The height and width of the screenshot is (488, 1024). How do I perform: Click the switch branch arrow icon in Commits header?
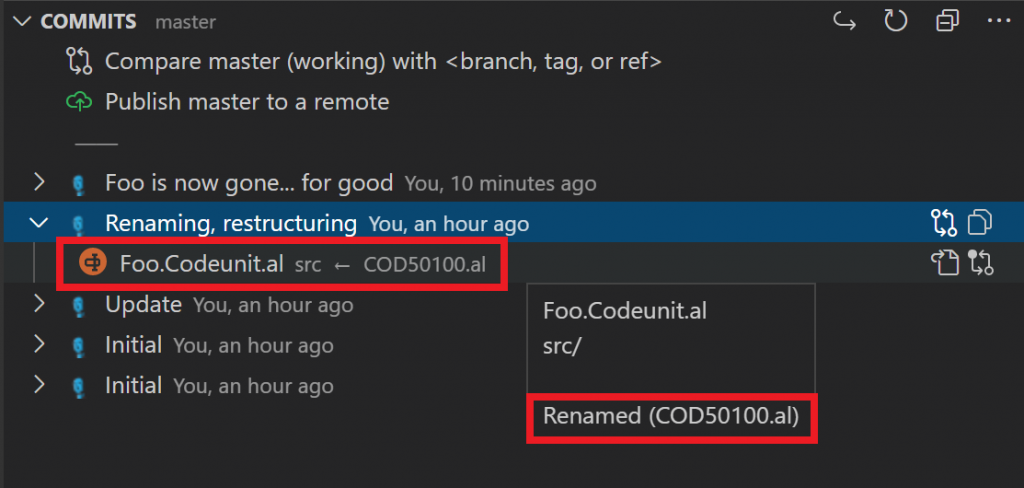[x=845, y=22]
